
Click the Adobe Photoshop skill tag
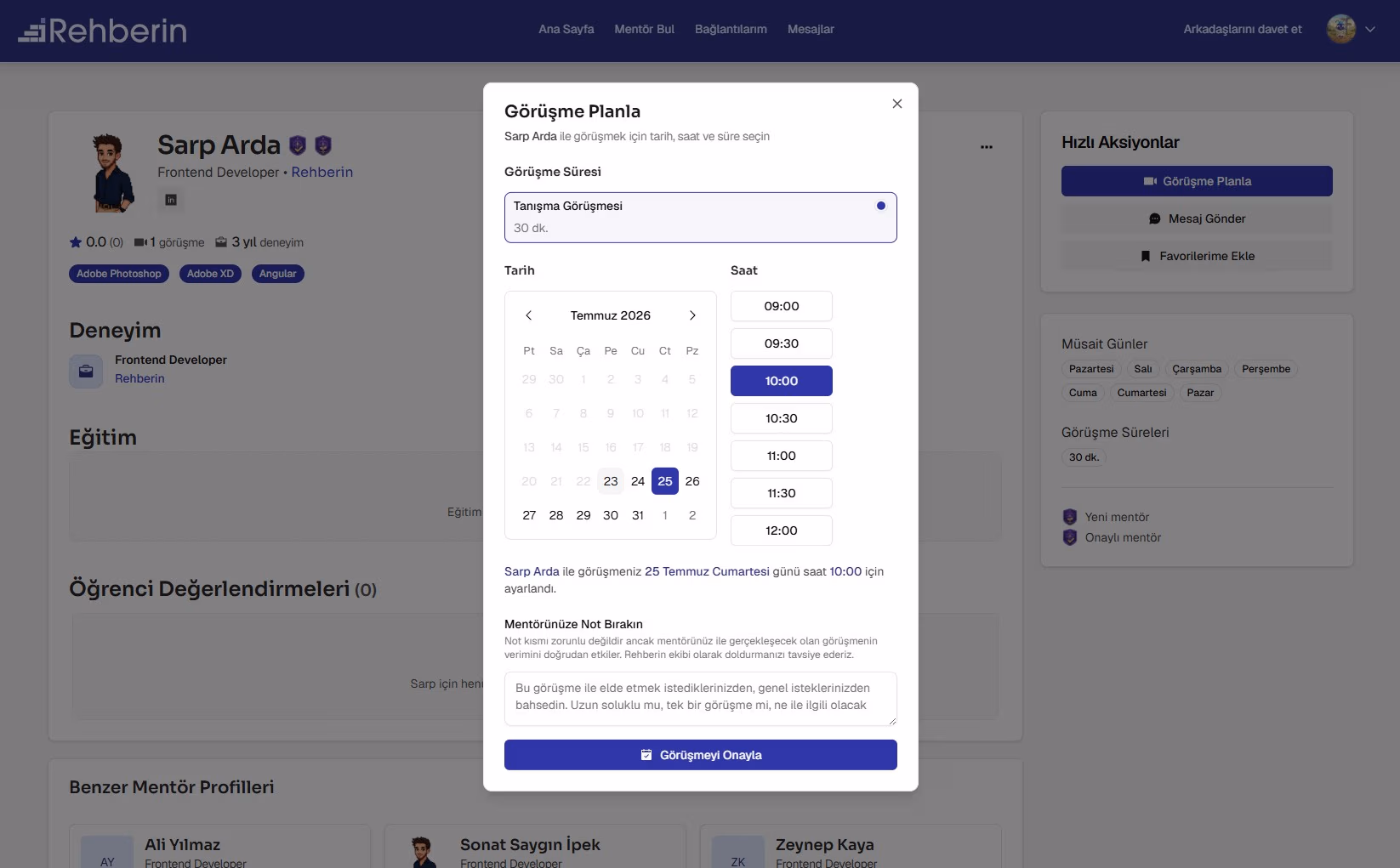point(119,274)
